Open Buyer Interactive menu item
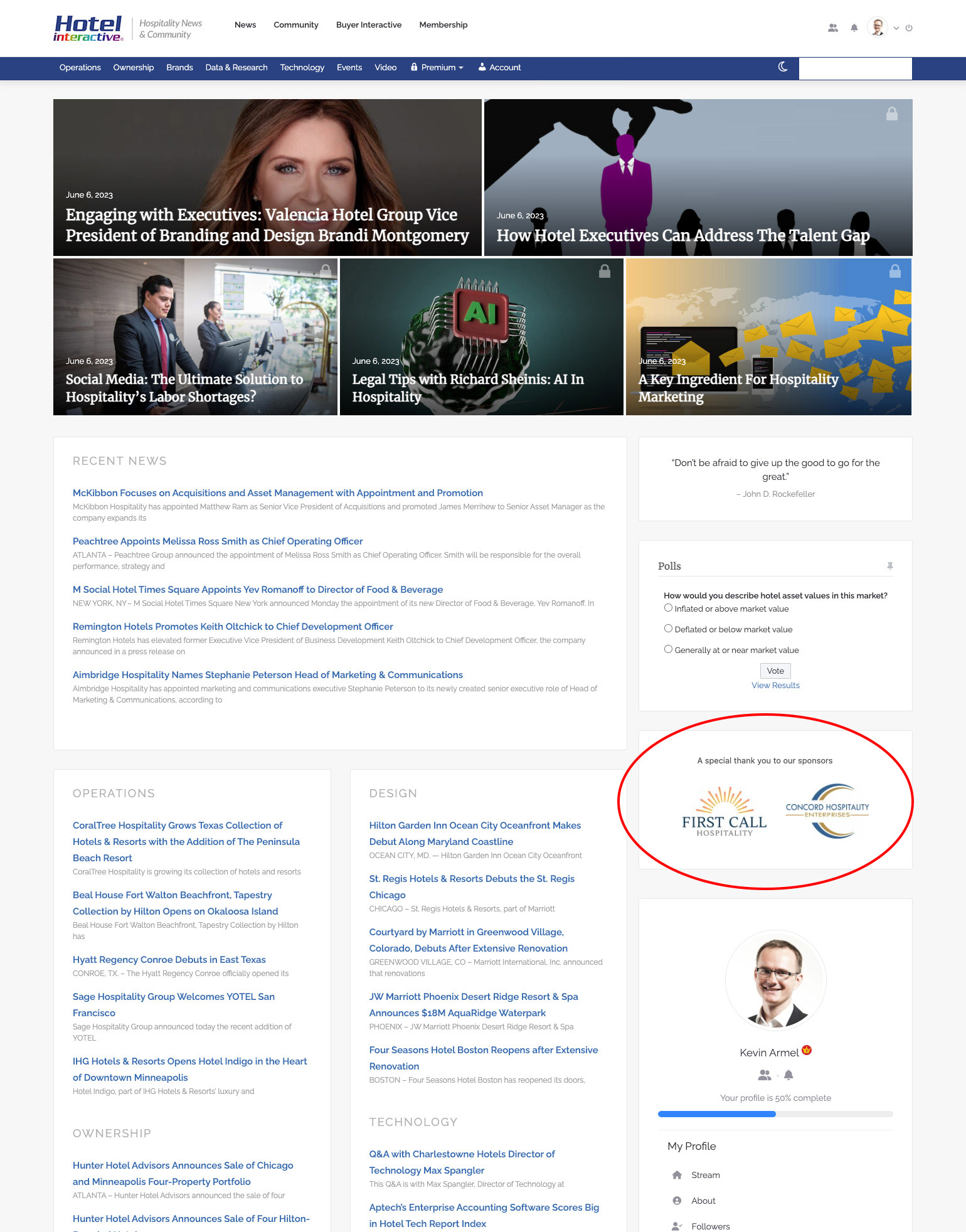The height and width of the screenshot is (1232, 966). pyautogui.click(x=369, y=24)
